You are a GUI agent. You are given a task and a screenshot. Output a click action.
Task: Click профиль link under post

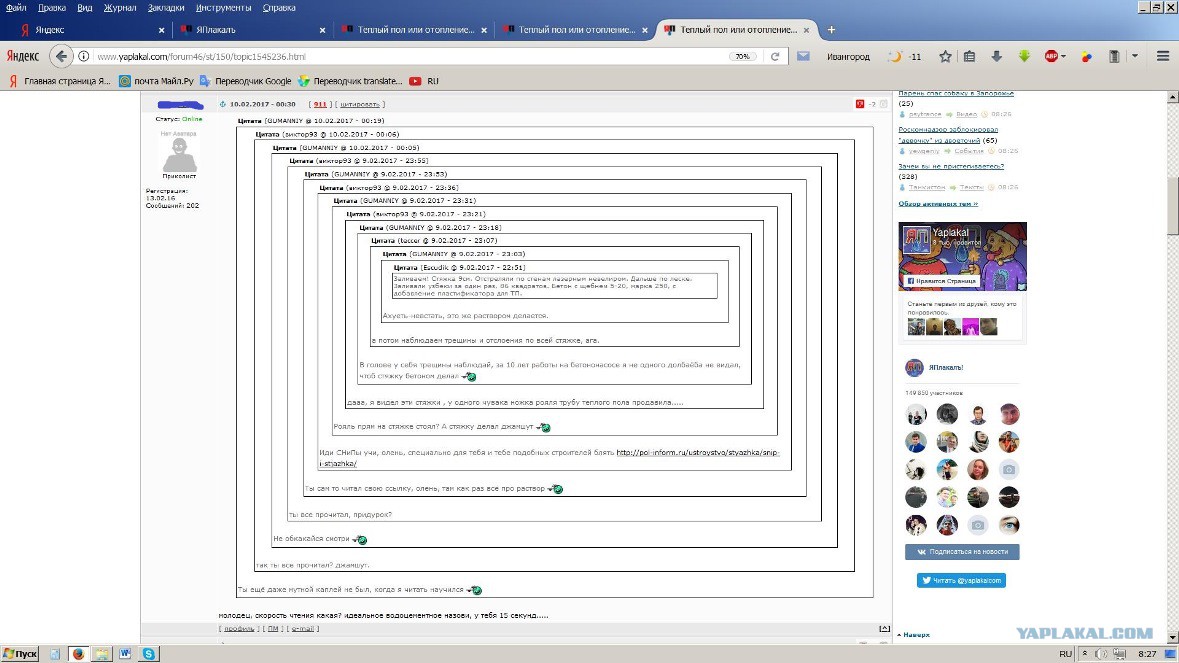[239, 628]
